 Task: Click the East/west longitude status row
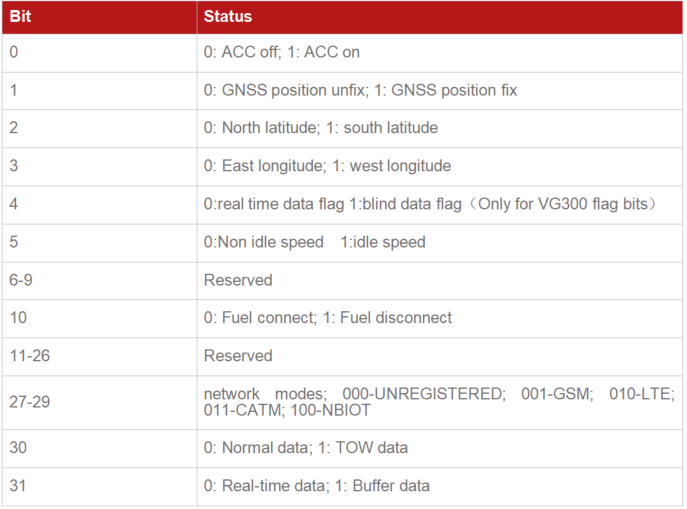pyautogui.click(x=327, y=166)
